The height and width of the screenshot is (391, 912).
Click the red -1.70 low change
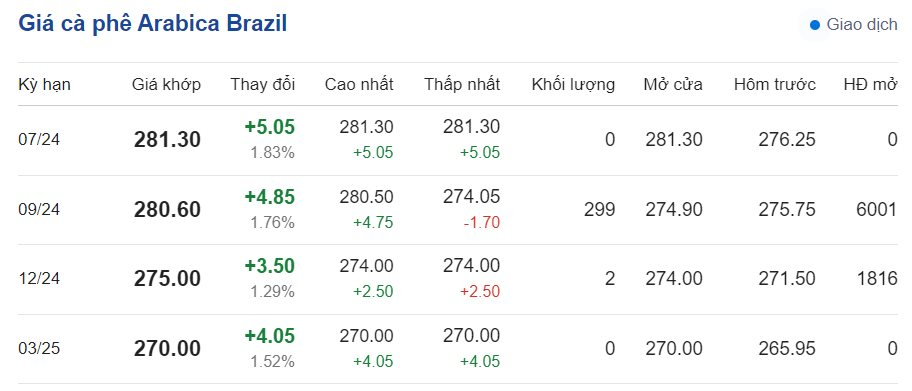point(482,222)
